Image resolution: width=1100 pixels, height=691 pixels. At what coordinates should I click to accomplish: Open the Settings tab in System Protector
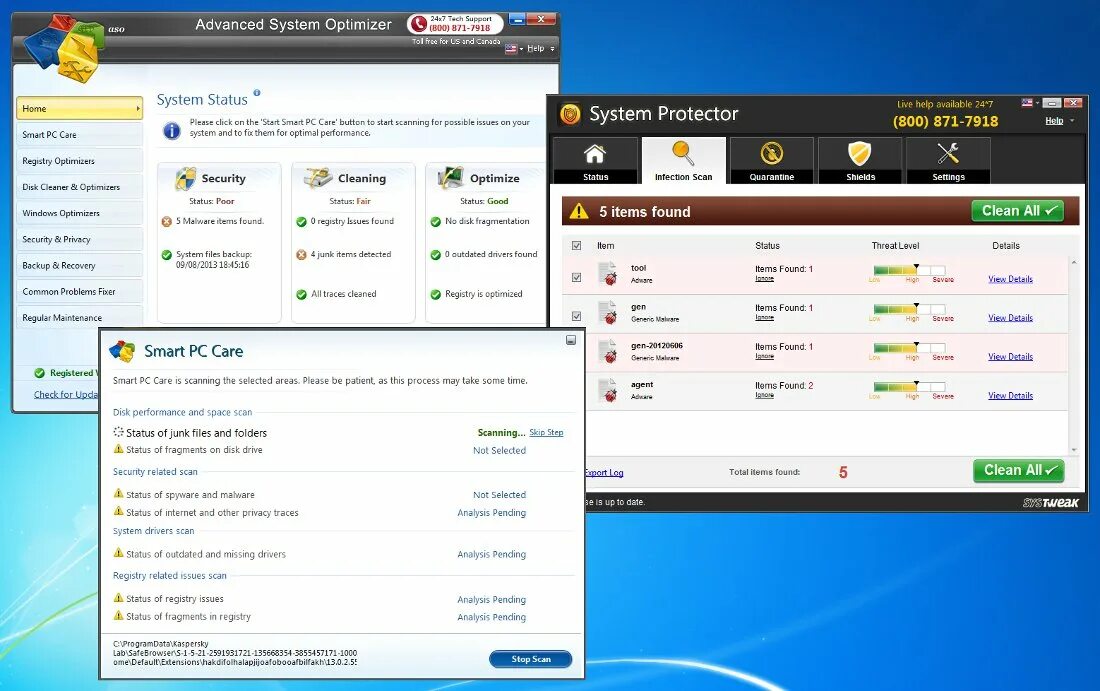[948, 161]
